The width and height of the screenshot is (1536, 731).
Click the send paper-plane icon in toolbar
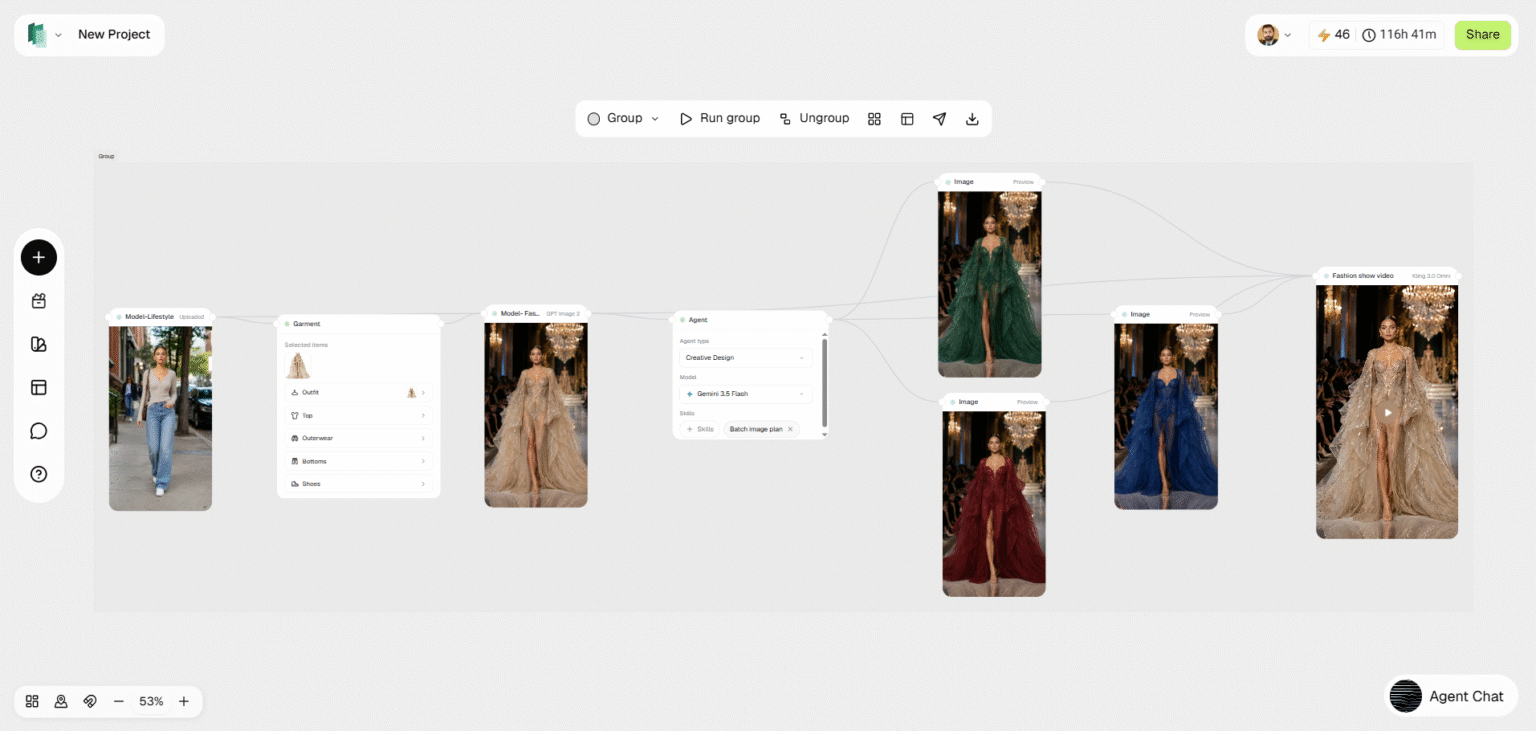[940, 119]
